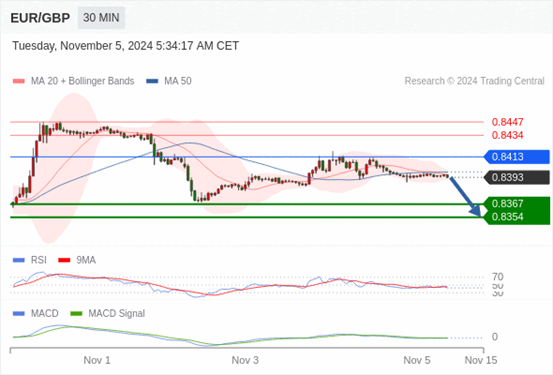The width and height of the screenshot is (553, 375).
Task: Click the 0.8393 current price tag
Action: tap(517, 177)
